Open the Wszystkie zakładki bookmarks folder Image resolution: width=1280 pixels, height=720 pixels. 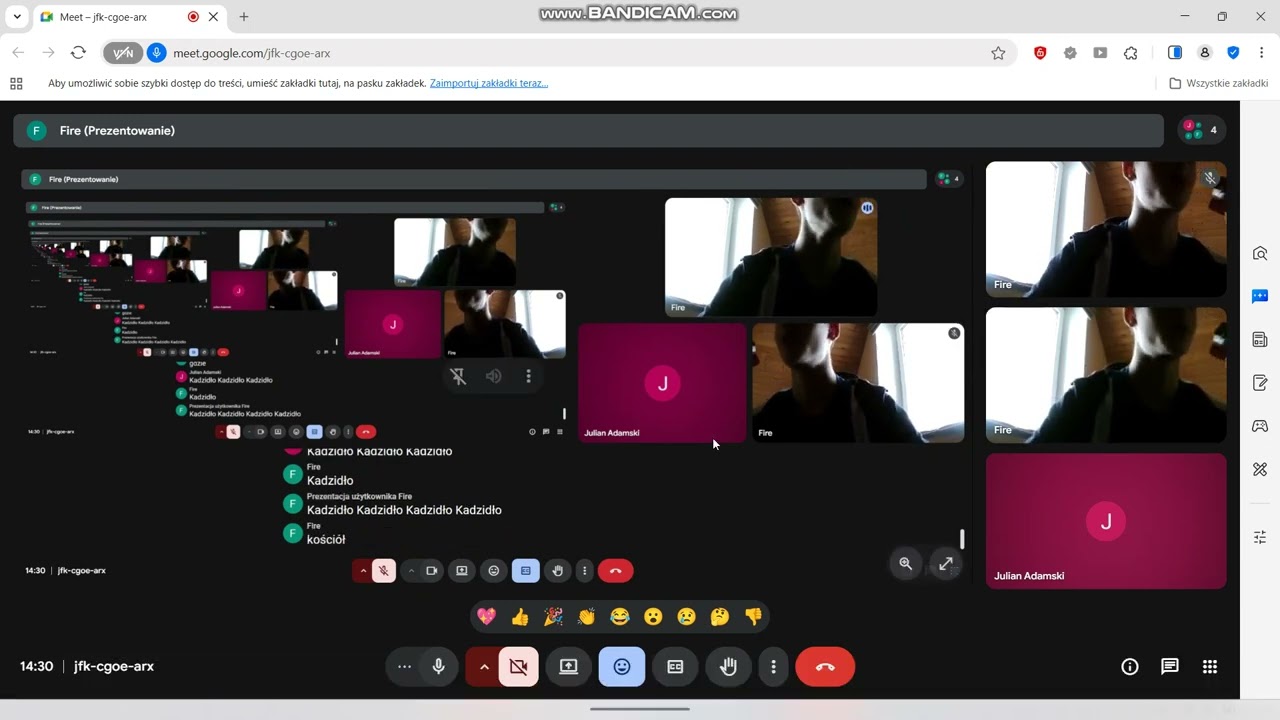coord(1219,83)
